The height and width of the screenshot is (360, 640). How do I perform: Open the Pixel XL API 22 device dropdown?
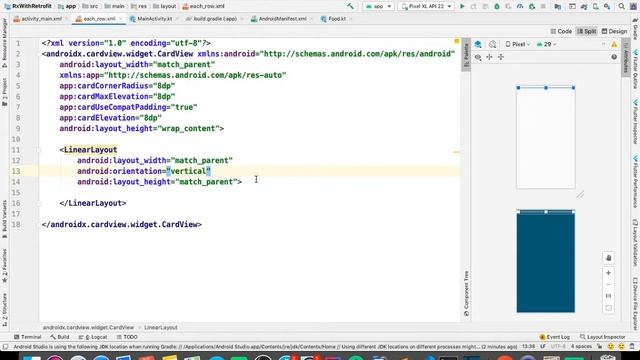click(426, 6)
